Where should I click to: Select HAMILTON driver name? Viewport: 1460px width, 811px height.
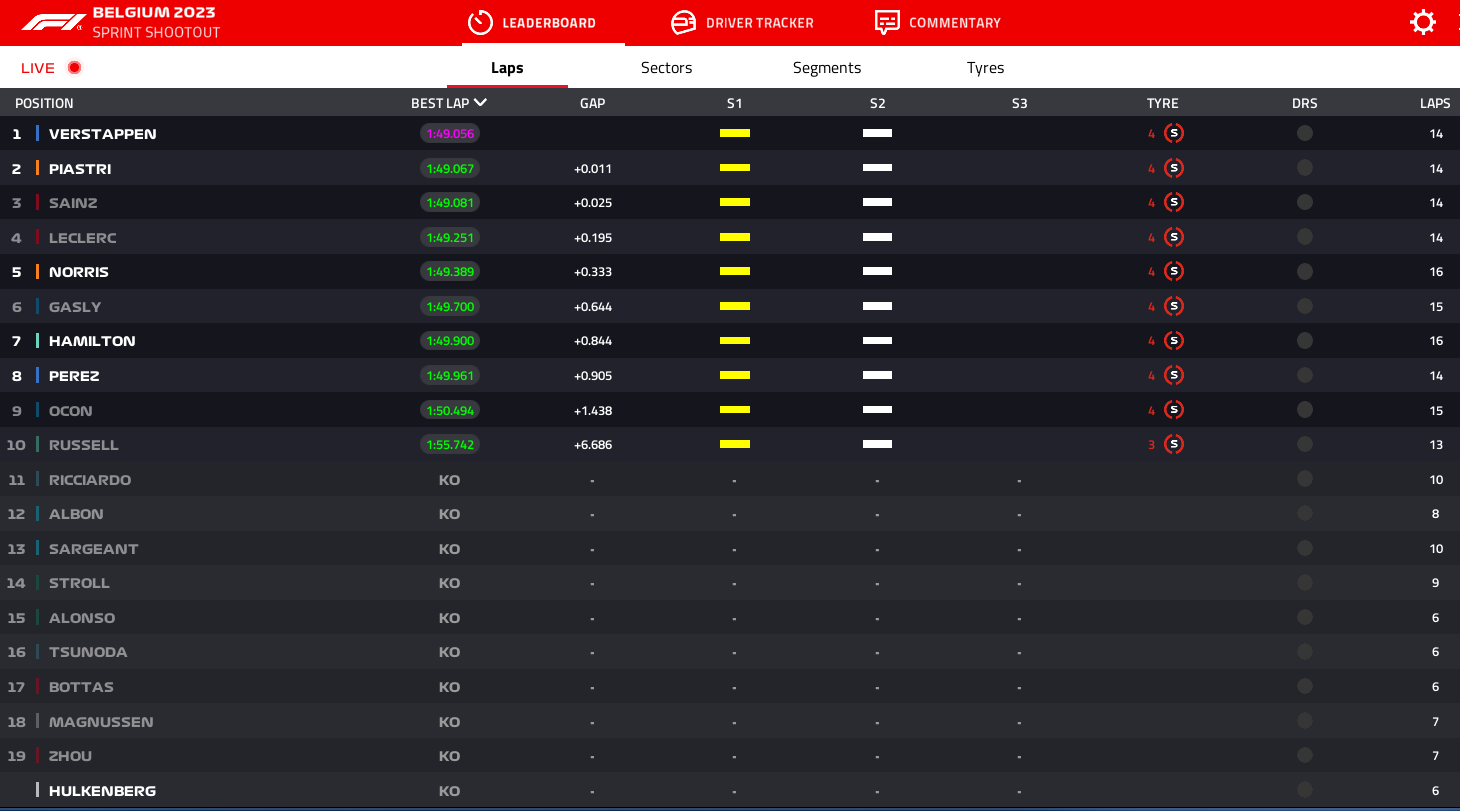(x=92, y=341)
